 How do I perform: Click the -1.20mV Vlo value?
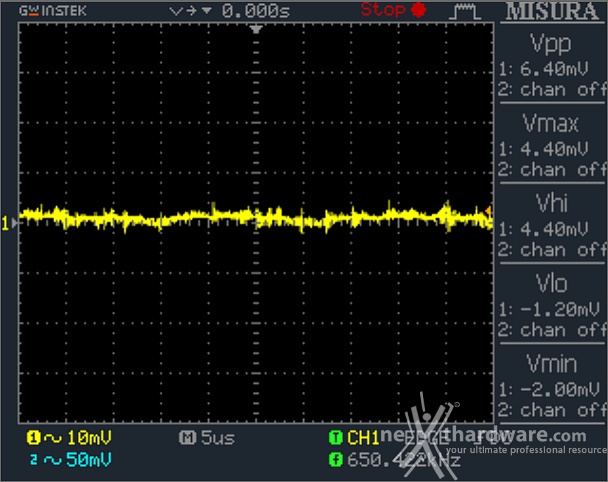click(x=560, y=309)
